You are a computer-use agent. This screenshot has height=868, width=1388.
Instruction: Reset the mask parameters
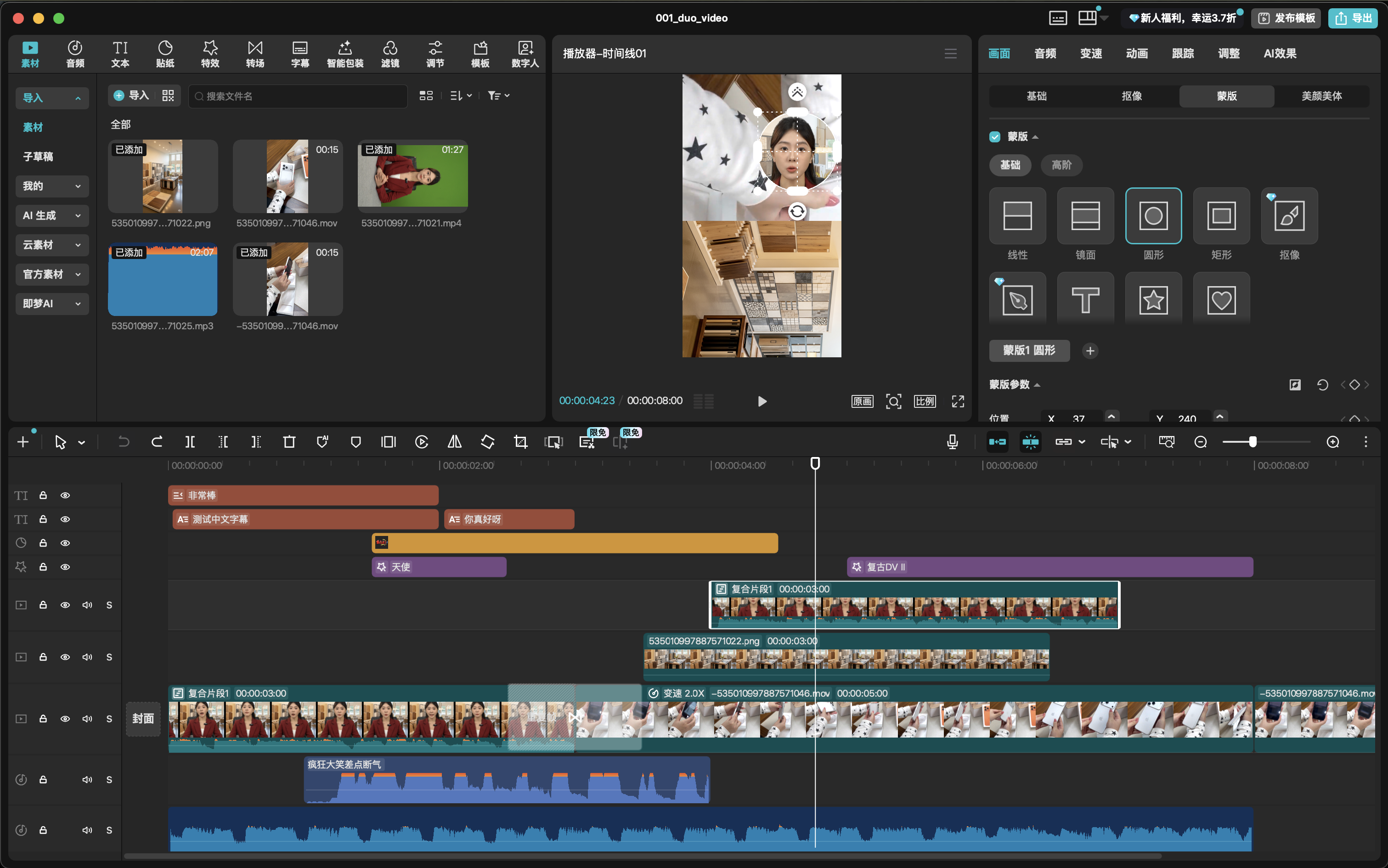tap(1323, 385)
